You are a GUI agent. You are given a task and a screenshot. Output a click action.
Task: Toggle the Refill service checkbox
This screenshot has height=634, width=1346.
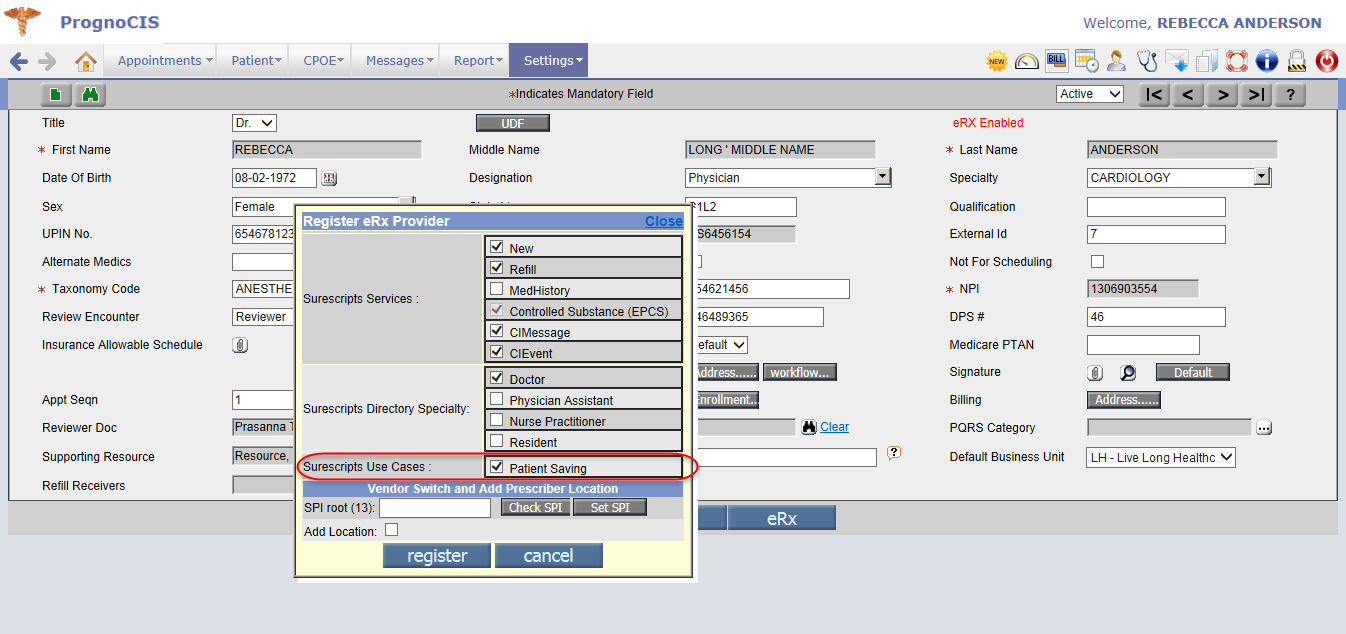pyautogui.click(x=496, y=267)
